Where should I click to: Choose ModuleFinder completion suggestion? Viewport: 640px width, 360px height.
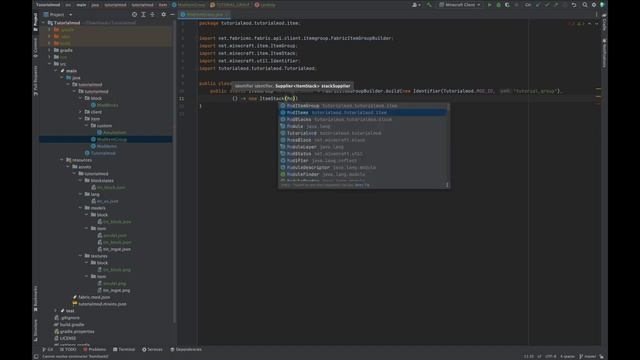(363, 174)
